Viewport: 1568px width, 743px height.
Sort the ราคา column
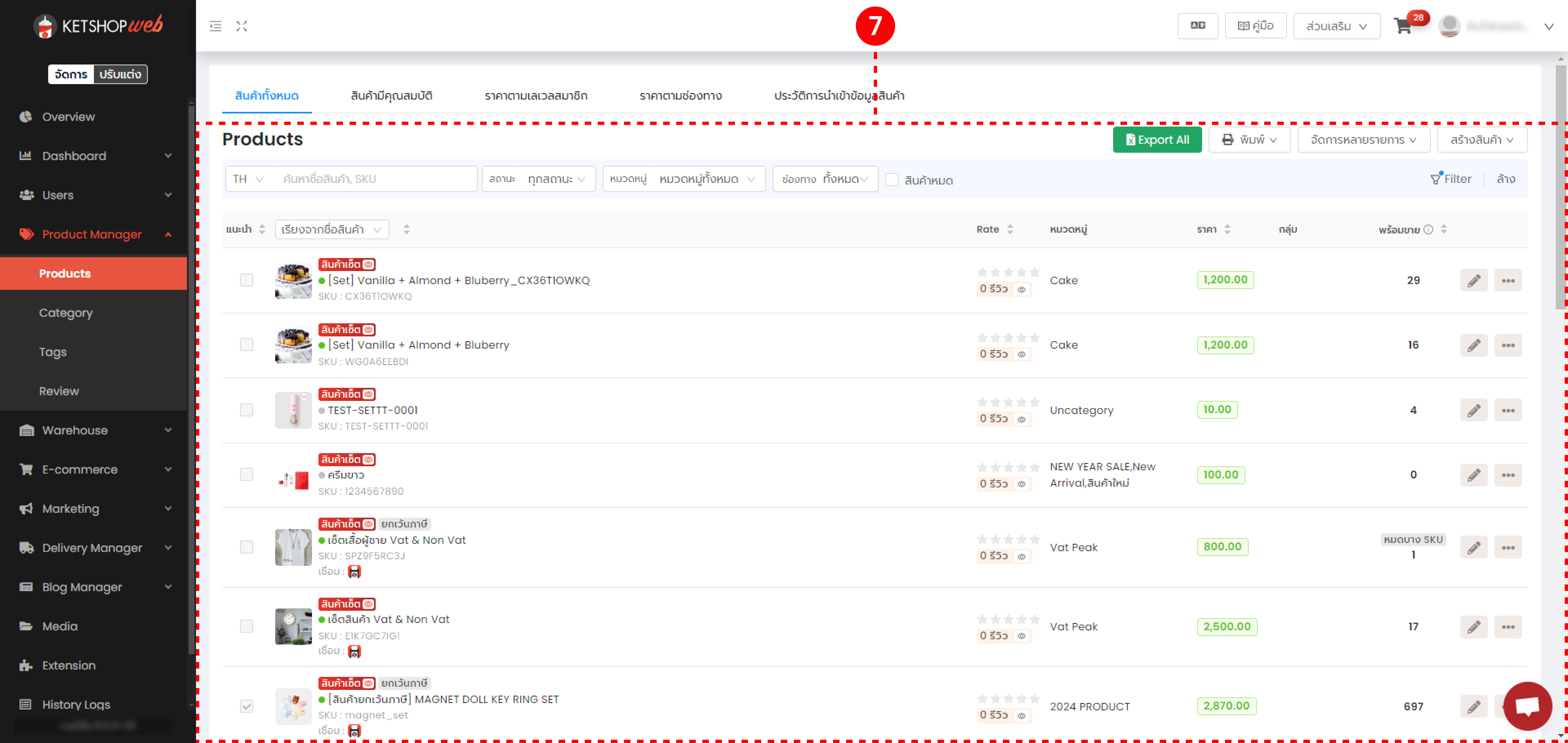click(x=1227, y=229)
